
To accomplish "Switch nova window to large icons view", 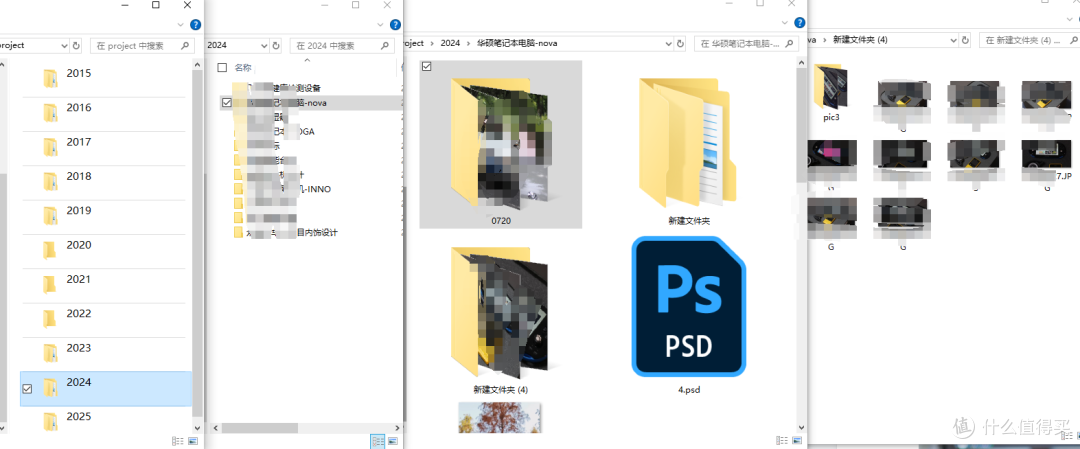I will point(797,441).
